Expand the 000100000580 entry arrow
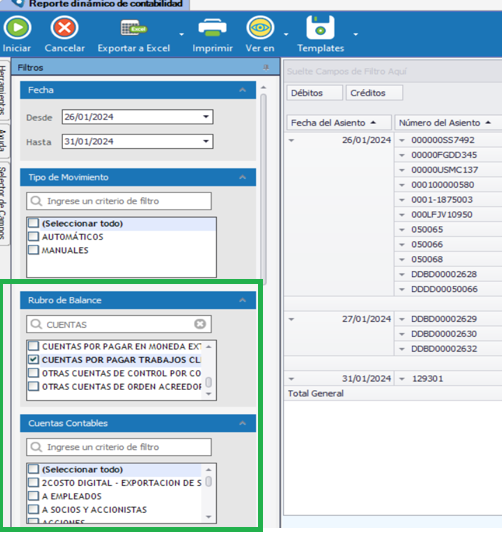This screenshot has width=502, height=541. pos(402,185)
